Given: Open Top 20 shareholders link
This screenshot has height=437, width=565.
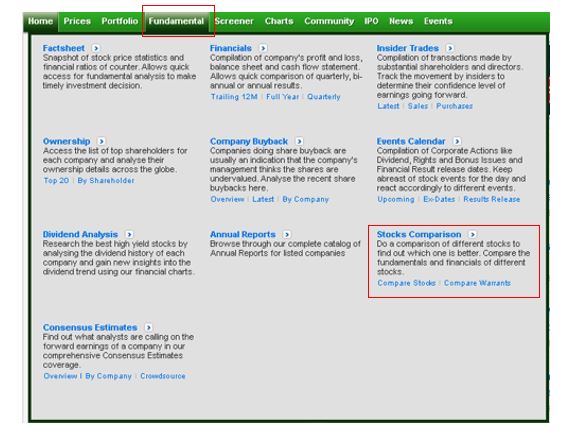Looking at the screenshot, I should pyautogui.click(x=56, y=180).
